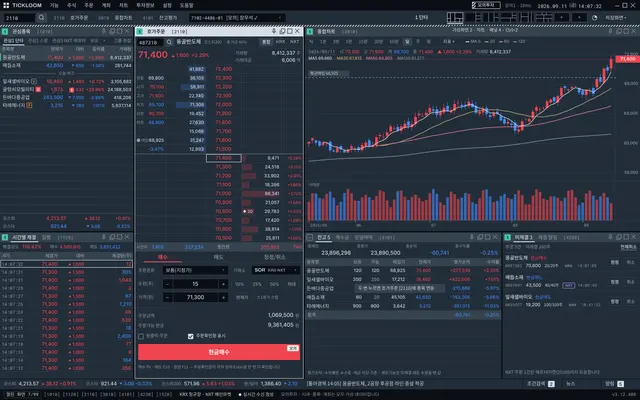Viewport: 640px width, 400px height.
Task: Toggle the MA 5 line on the chart
Action: click(x=473, y=42)
